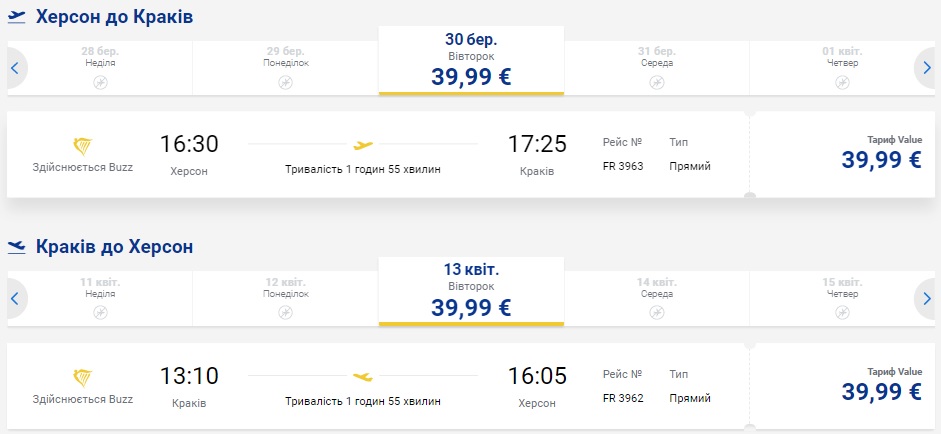Click Ryanair harp logo on 13:10 flight
The image size is (941, 434).
[x=82, y=377]
